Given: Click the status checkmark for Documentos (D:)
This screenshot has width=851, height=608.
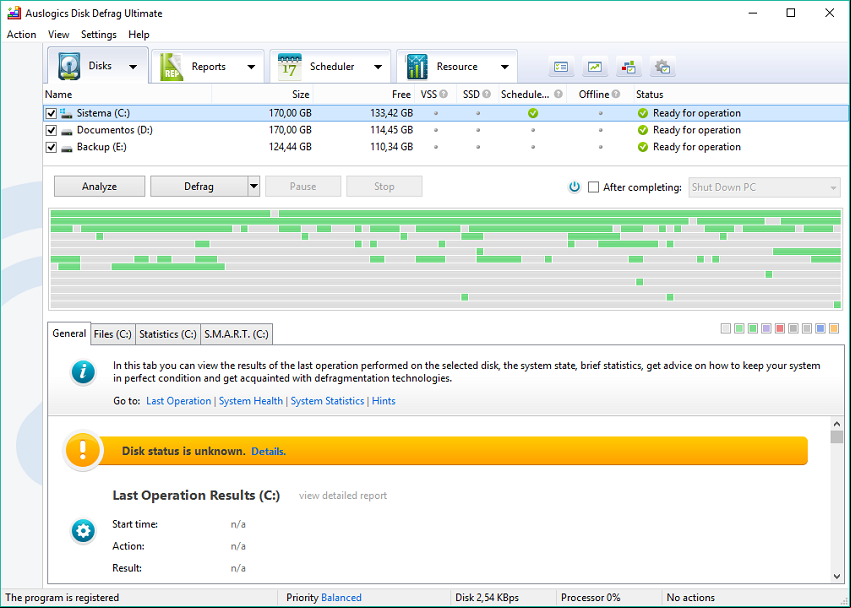Looking at the screenshot, I should [643, 130].
